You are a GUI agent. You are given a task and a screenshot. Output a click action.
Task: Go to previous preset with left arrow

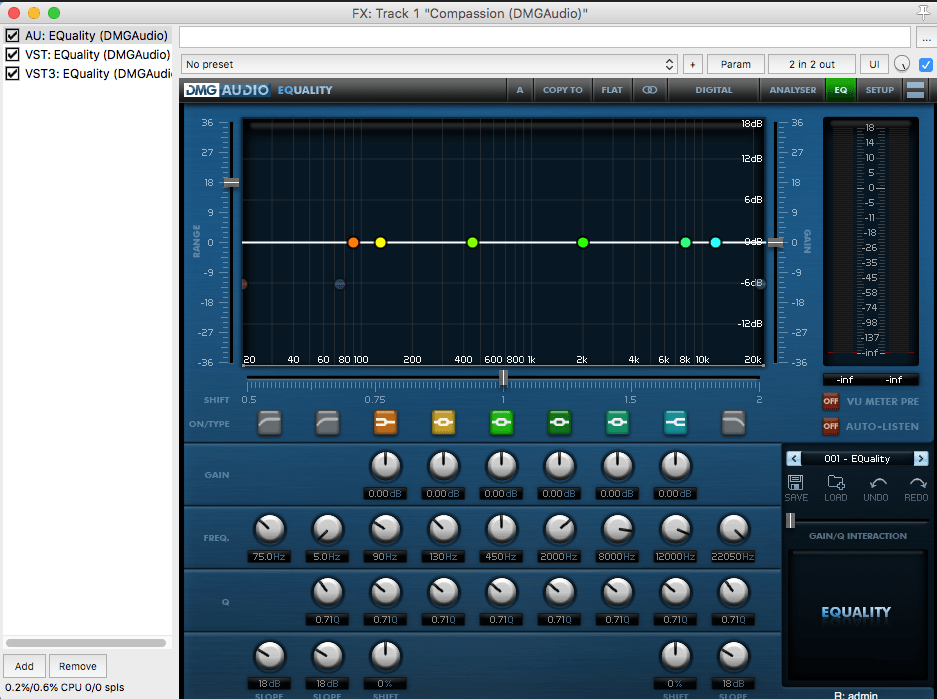coord(794,458)
